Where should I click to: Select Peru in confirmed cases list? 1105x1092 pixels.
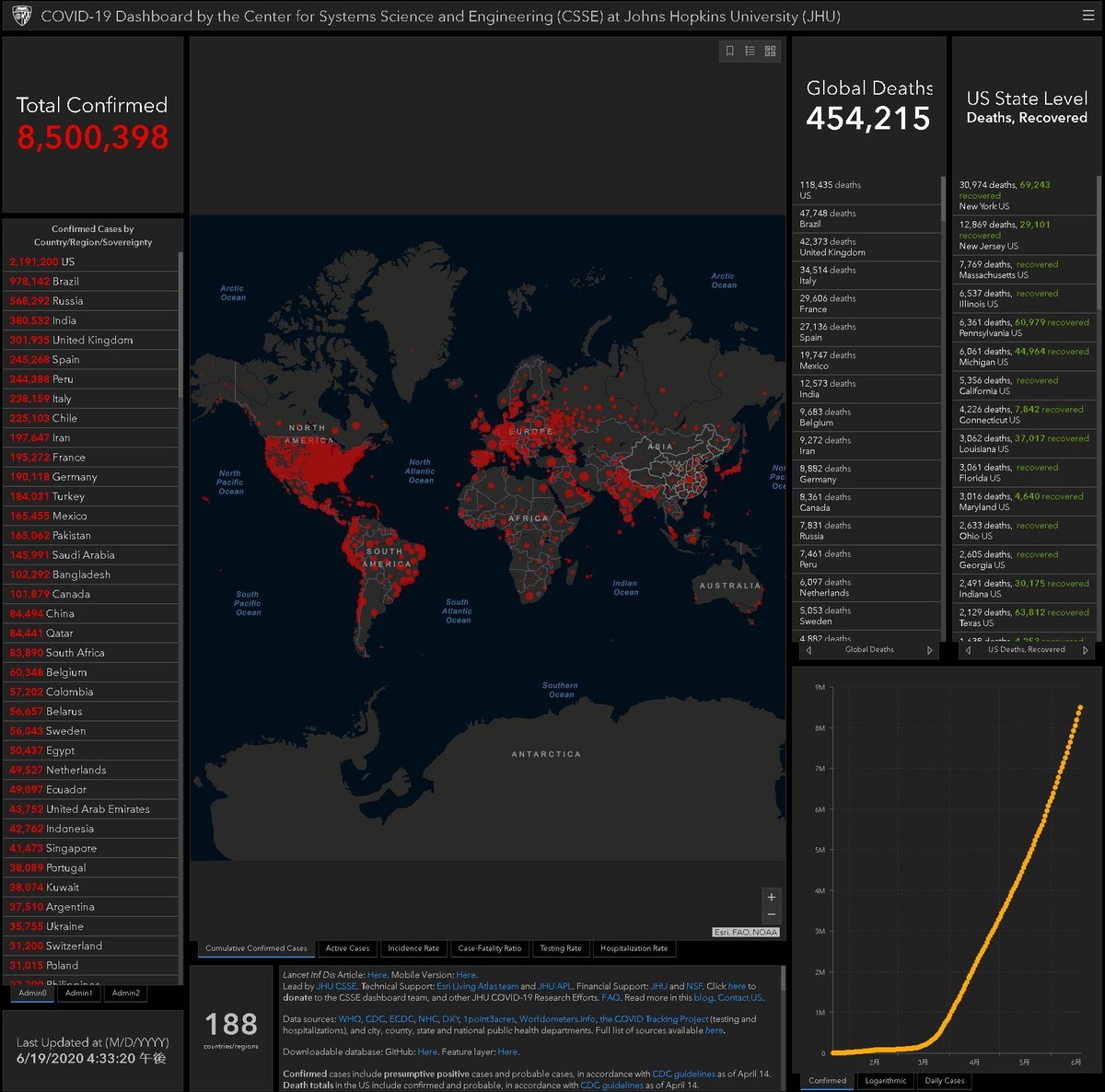pos(90,379)
